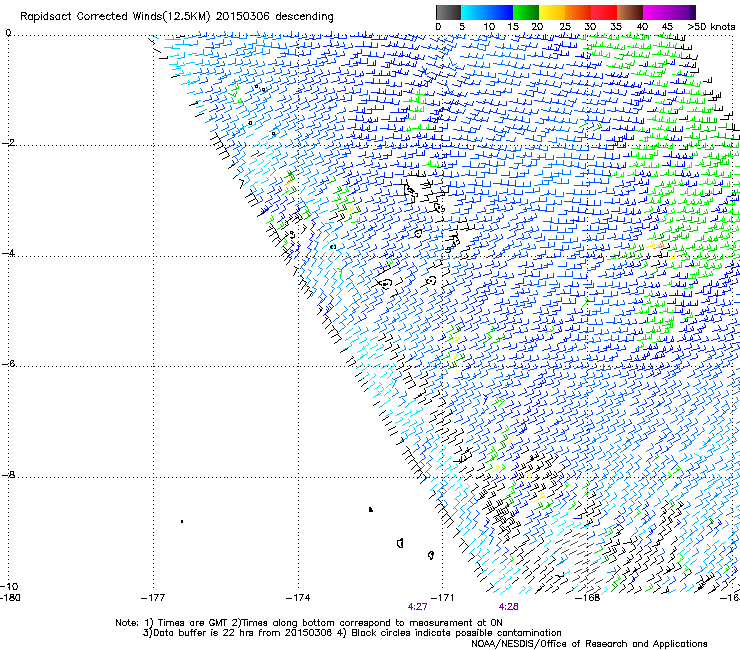Image resolution: width=740 pixels, height=650 pixels.
Task: Click the purple time stamp '4:28'
Action: pos(508,607)
